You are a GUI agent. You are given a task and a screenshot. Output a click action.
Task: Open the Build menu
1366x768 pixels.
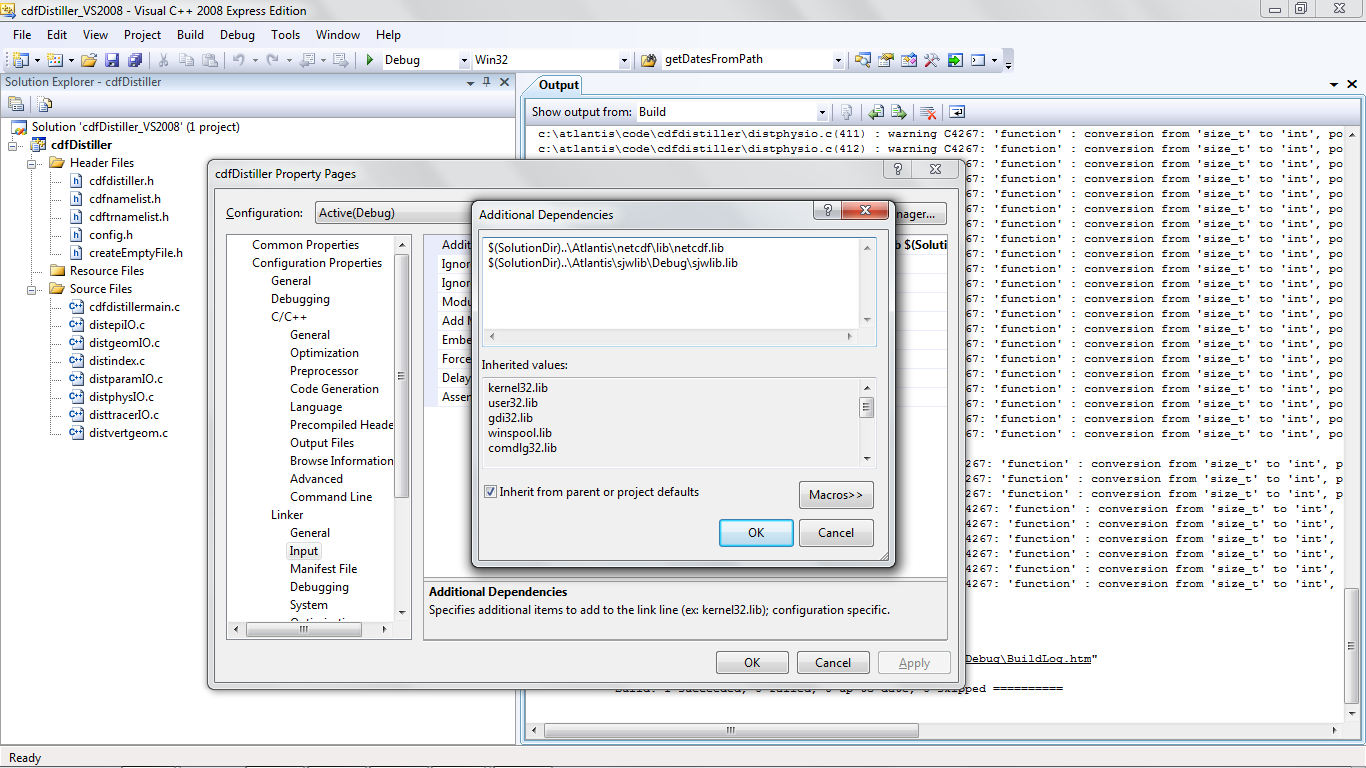(x=190, y=34)
